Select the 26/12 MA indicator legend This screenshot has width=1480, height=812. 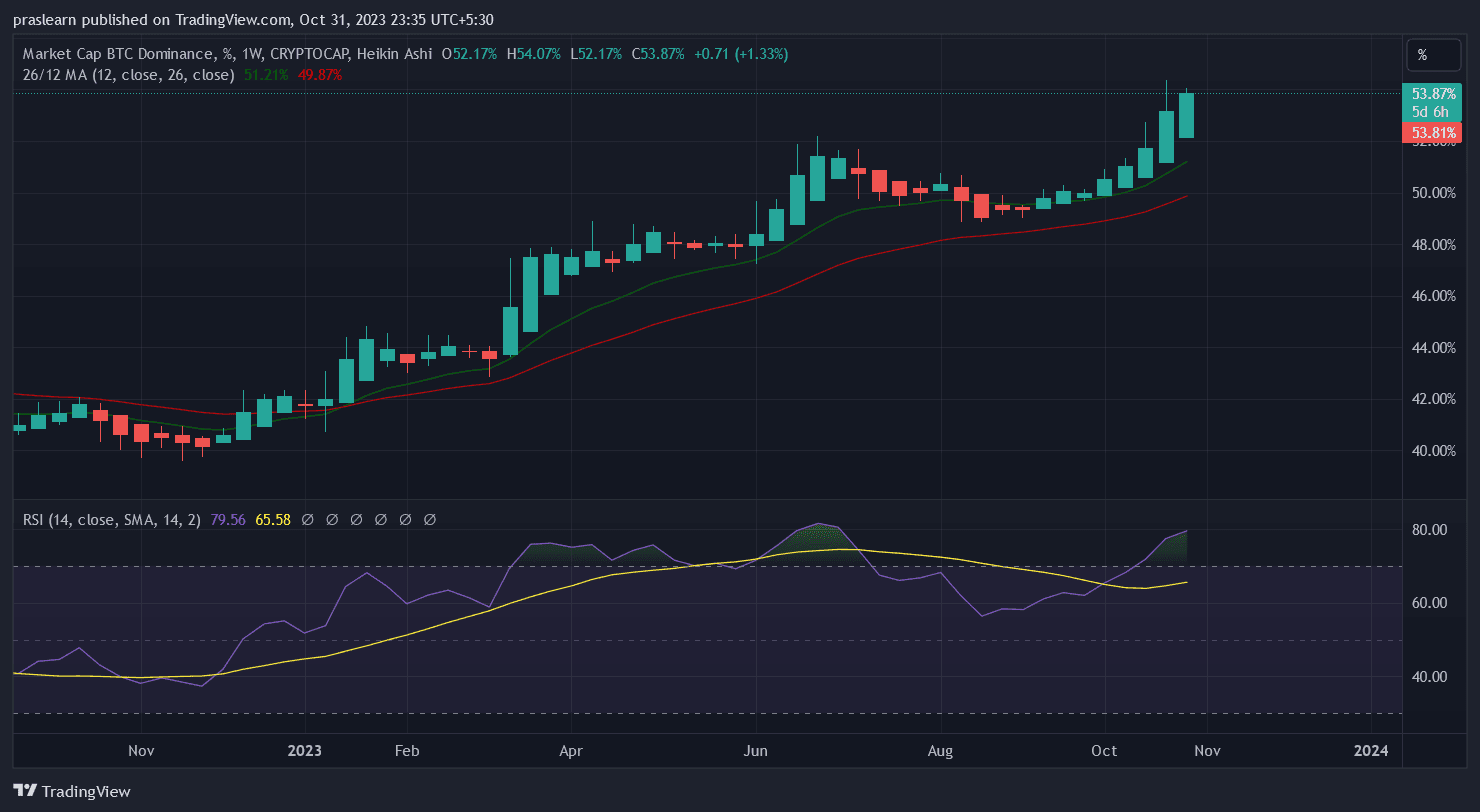pos(128,74)
